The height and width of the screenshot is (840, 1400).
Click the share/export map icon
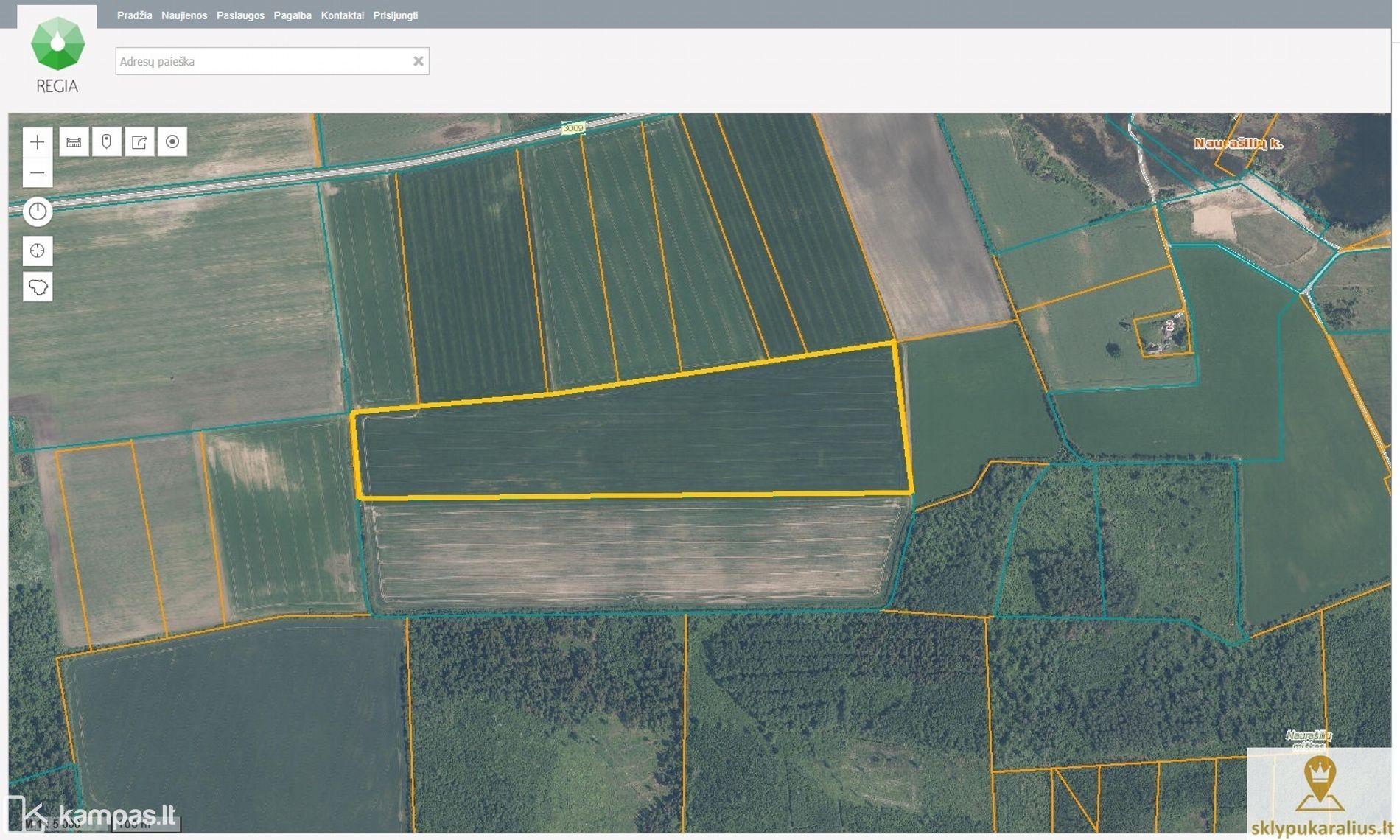[x=139, y=142]
